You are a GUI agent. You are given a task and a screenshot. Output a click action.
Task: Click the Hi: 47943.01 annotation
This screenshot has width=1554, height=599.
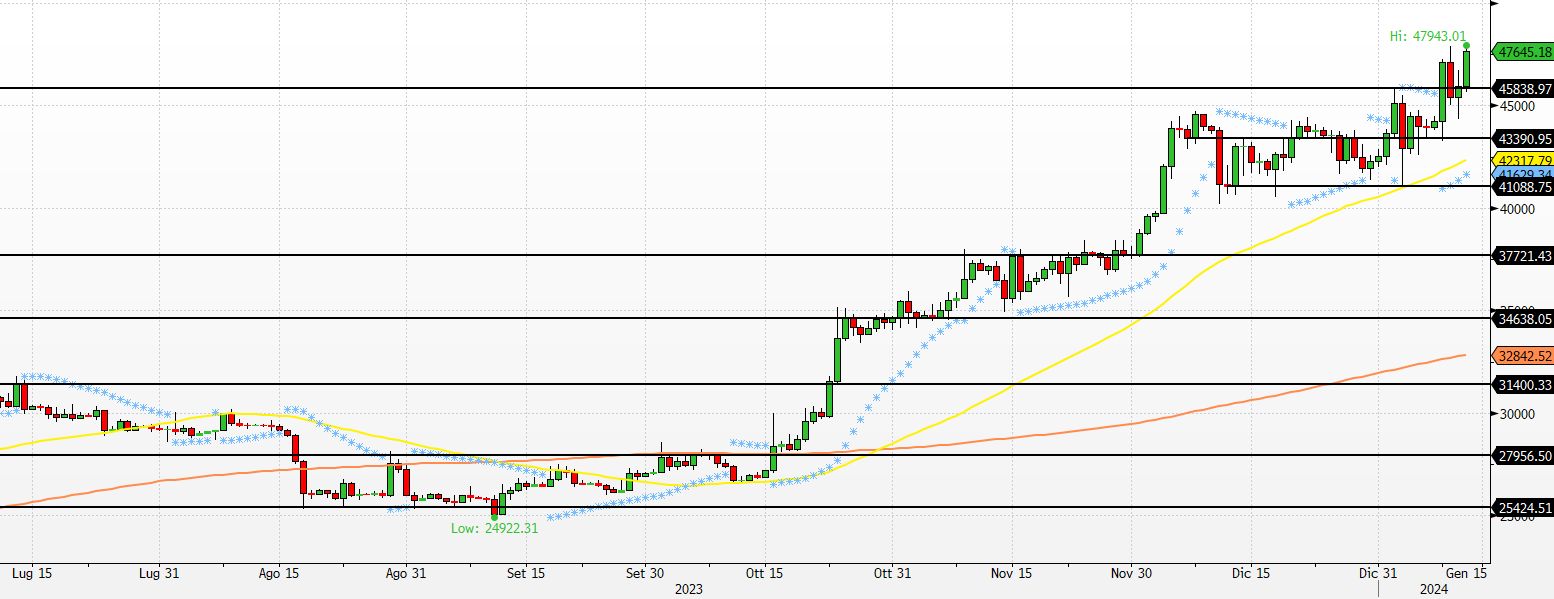point(1428,36)
